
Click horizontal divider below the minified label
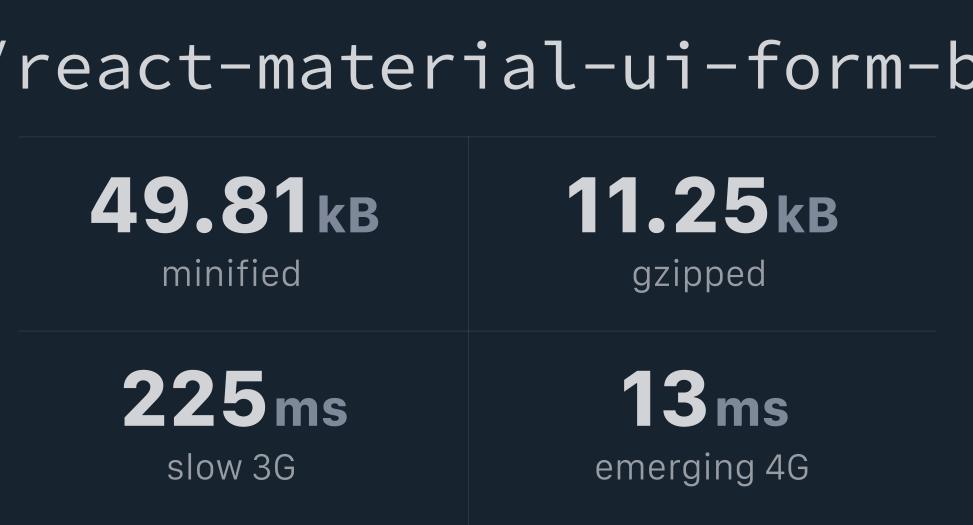[243, 331]
